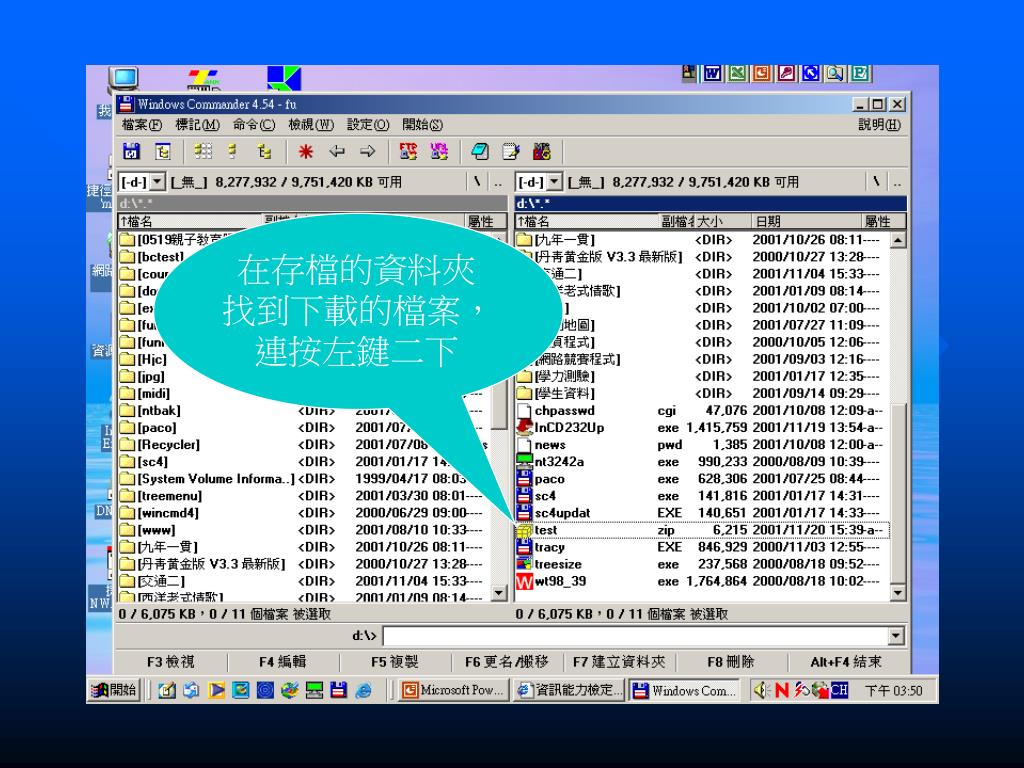This screenshot has height=768, width=1024.
Task: Select the test zip file in right panel
Action: click(x=703, y=530)
